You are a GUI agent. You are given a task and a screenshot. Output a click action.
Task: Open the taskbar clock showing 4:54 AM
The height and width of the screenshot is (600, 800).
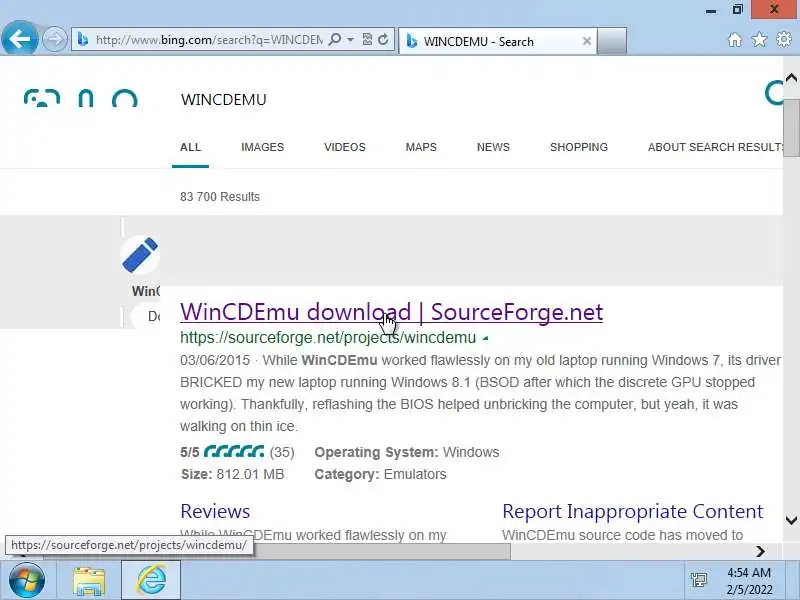coord(749,581)
